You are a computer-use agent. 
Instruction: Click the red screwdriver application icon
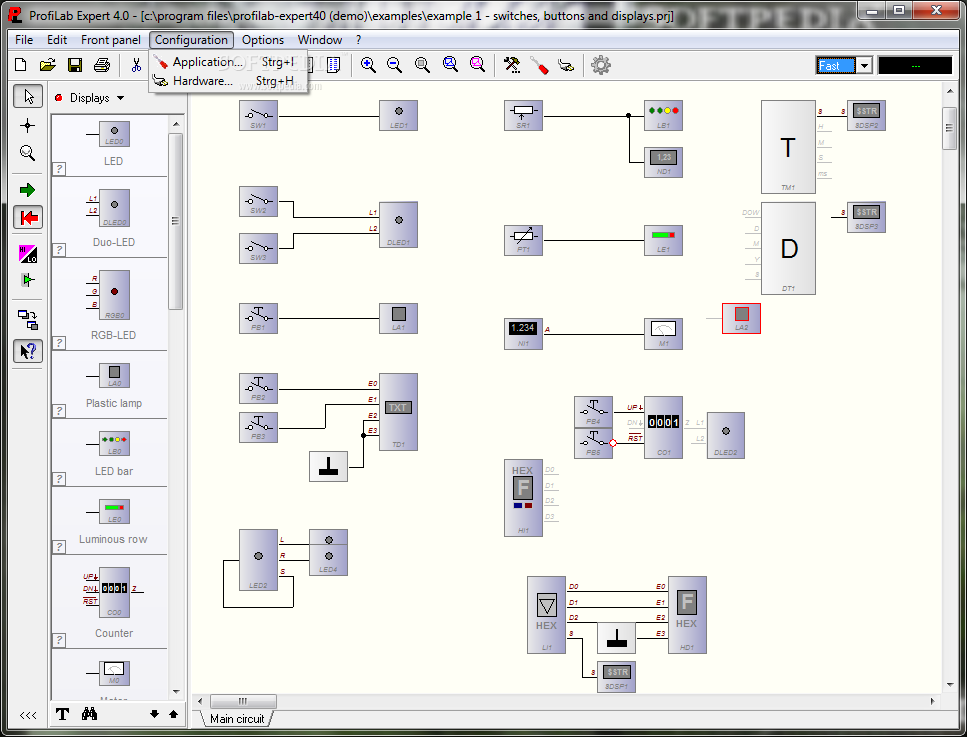[x=539, y=65]
